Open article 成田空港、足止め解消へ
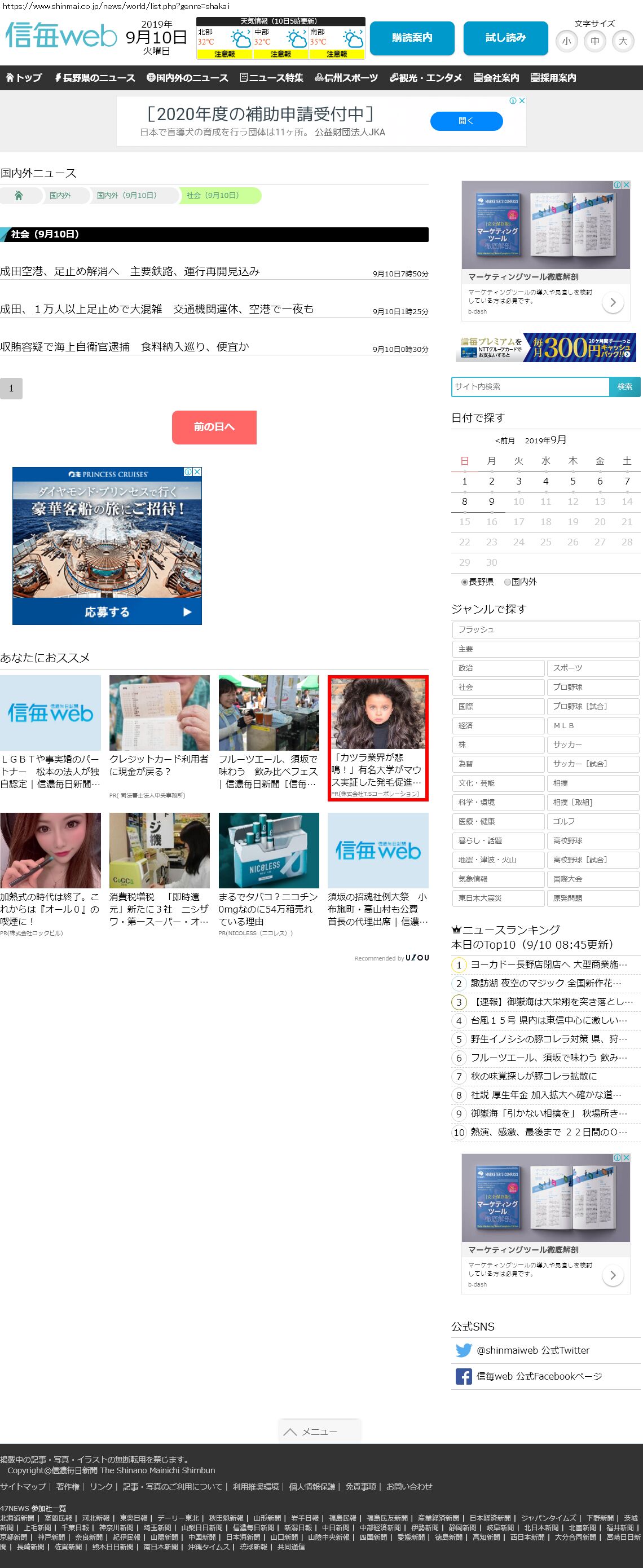643x1568 pixels. (x=130, y=271)
